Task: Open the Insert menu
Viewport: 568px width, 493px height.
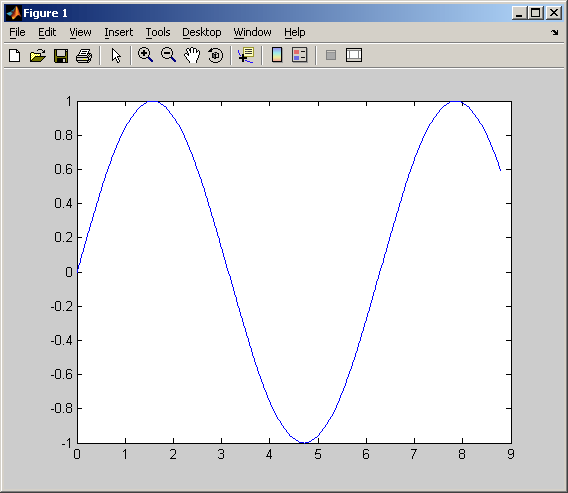Action: (x=118, y=32)
